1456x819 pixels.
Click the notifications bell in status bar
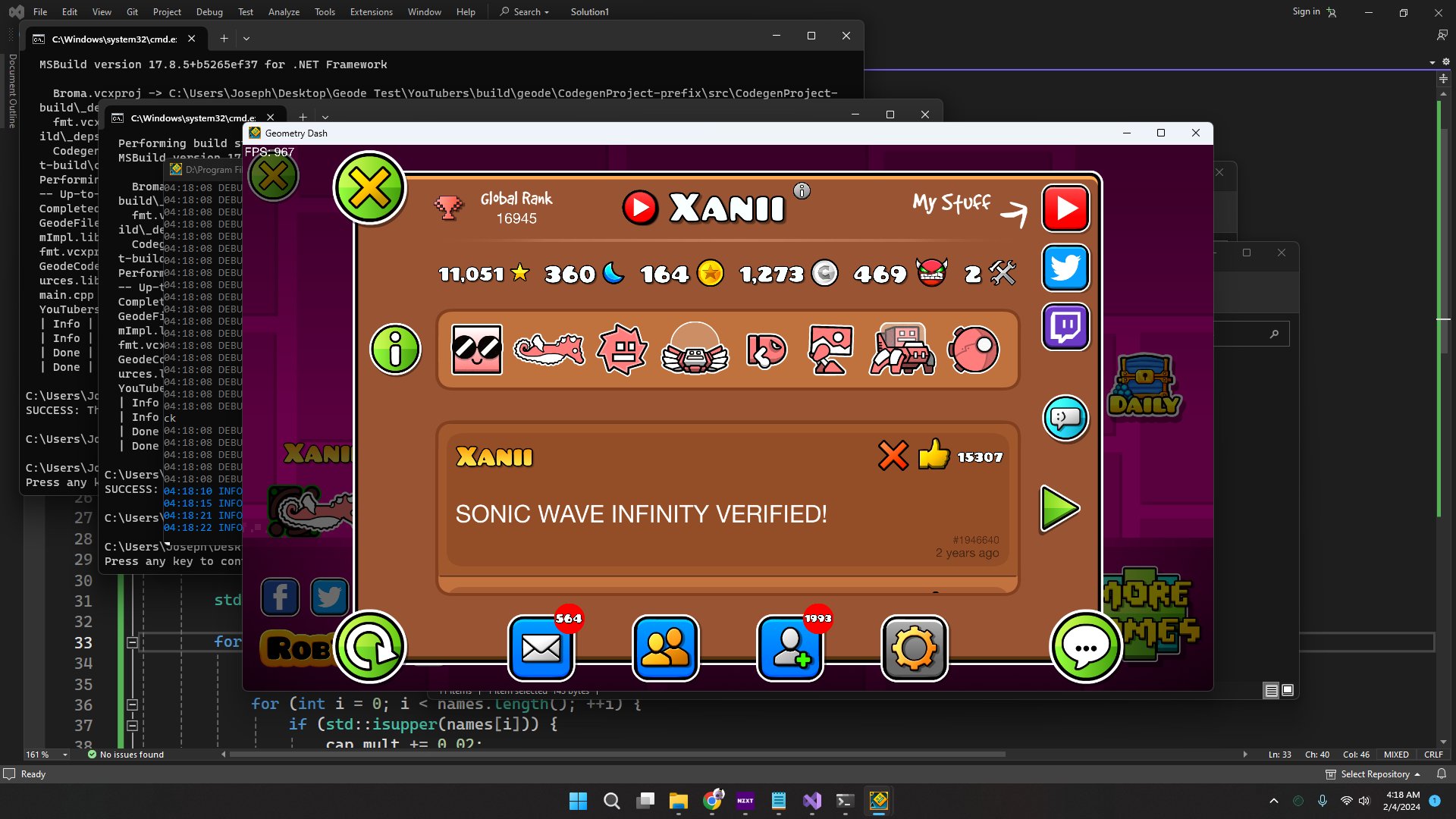coord(1442,774)
